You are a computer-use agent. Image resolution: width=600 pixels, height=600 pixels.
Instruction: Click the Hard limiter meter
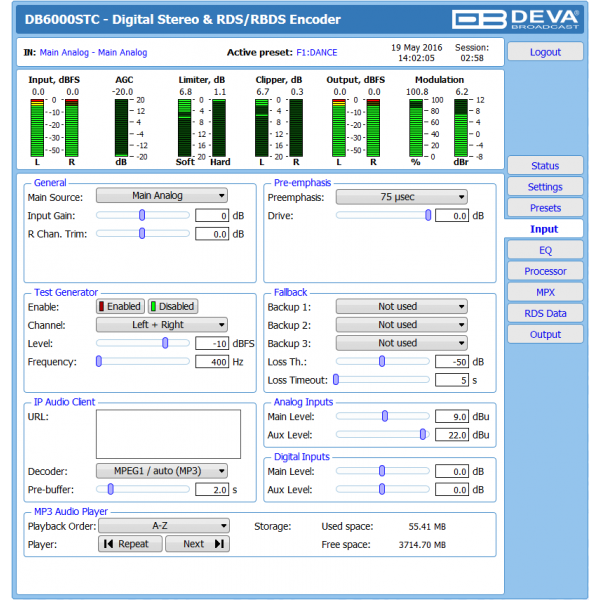point(219,128)
